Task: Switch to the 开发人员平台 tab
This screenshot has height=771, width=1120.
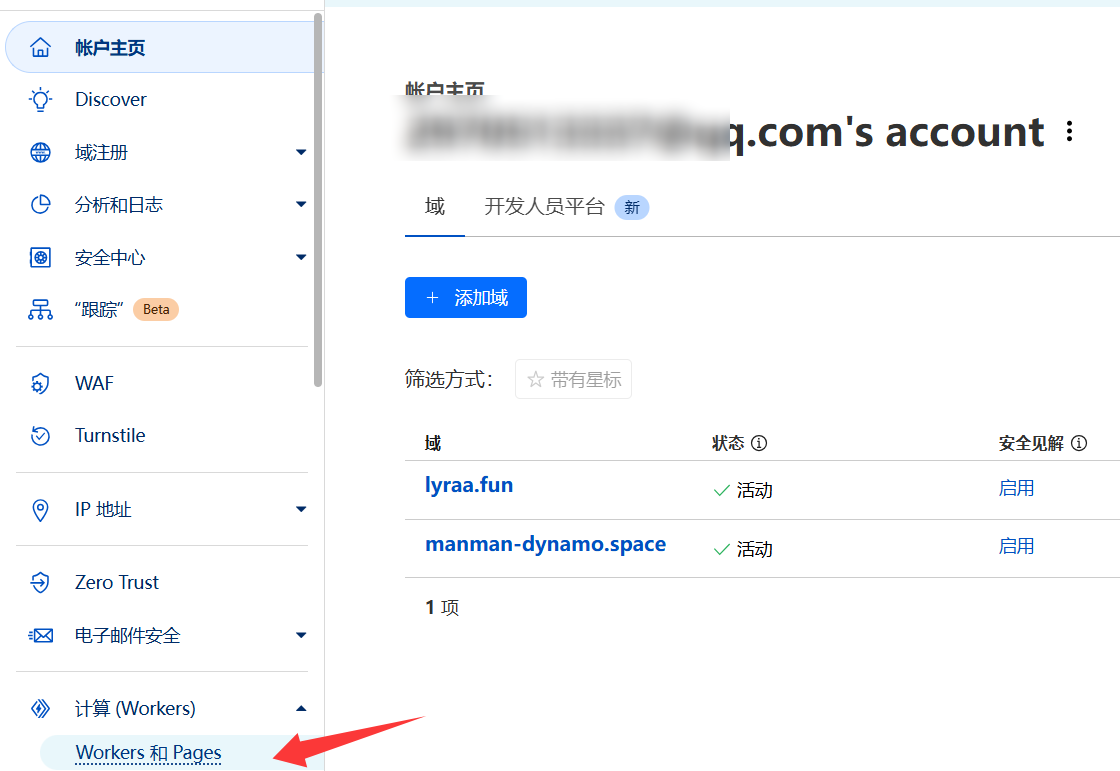Action: [544, 207]
